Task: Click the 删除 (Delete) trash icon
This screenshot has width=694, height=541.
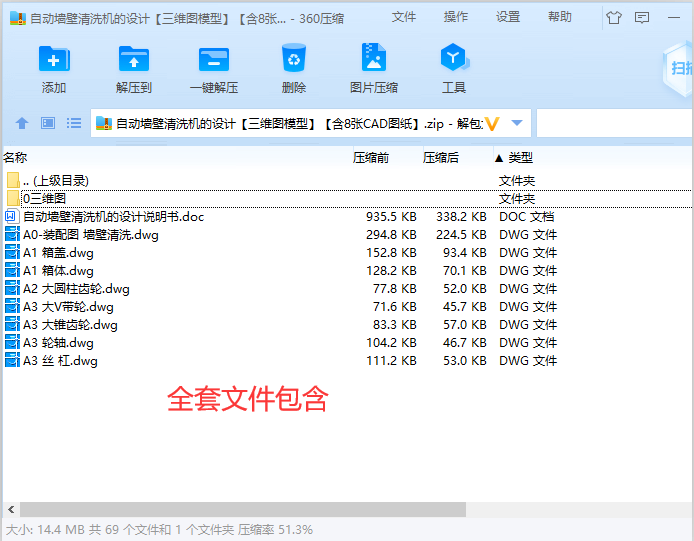Action: tap(294, 58)
